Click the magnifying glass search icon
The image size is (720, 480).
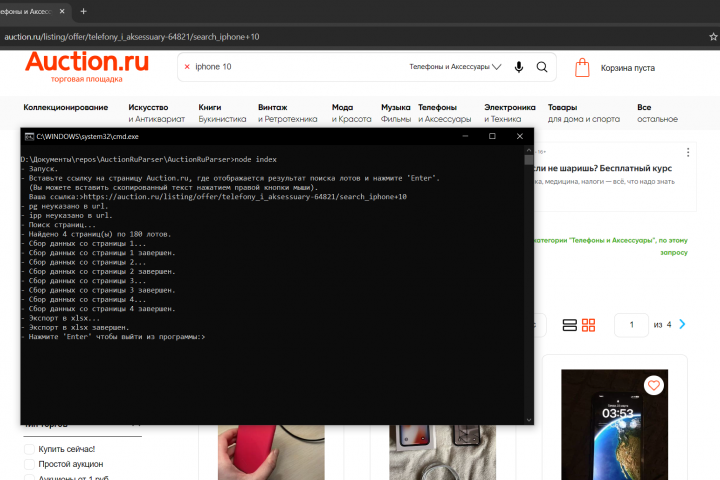point(542,67)
